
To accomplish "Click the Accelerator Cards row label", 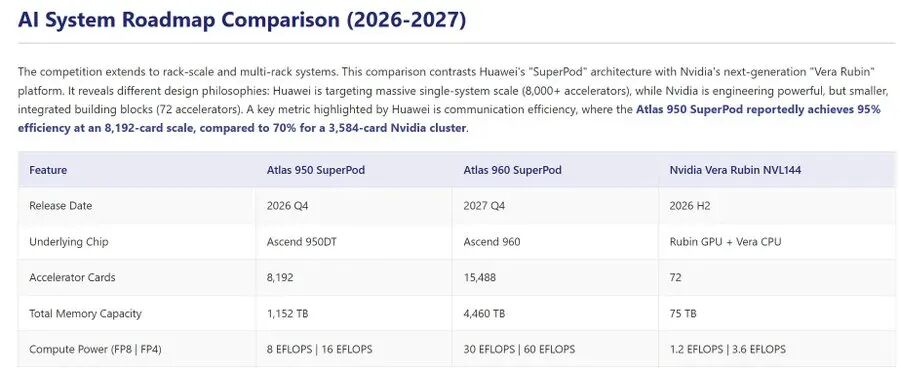I will tap(72, 277).
